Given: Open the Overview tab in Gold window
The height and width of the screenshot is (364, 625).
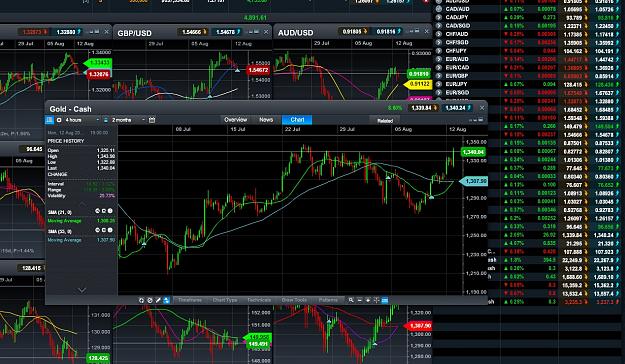Looking at the screenshot, I should pyautogui.click(x=236, y=120).
